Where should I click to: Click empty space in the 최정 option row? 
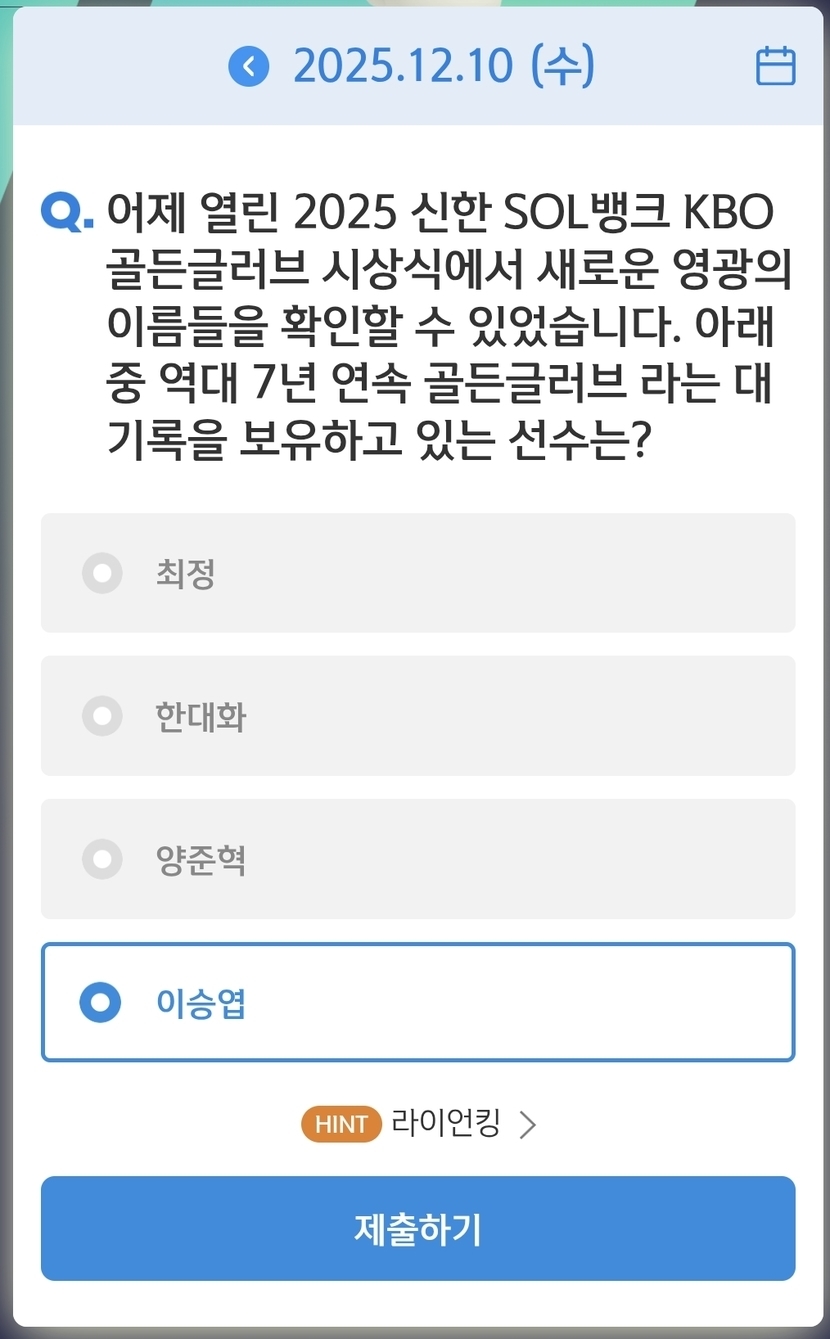[x=520, y=573]
